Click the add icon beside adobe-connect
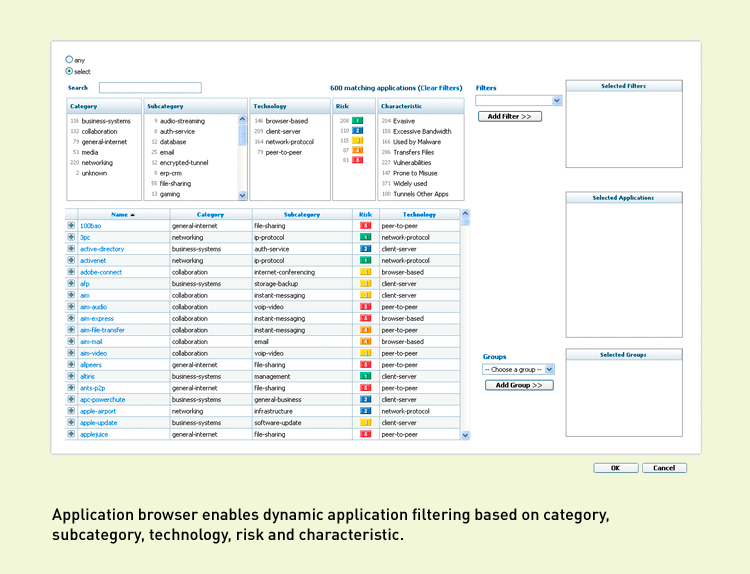The width and height of the screenshot is (750, 574). click(x=71, y=272)
